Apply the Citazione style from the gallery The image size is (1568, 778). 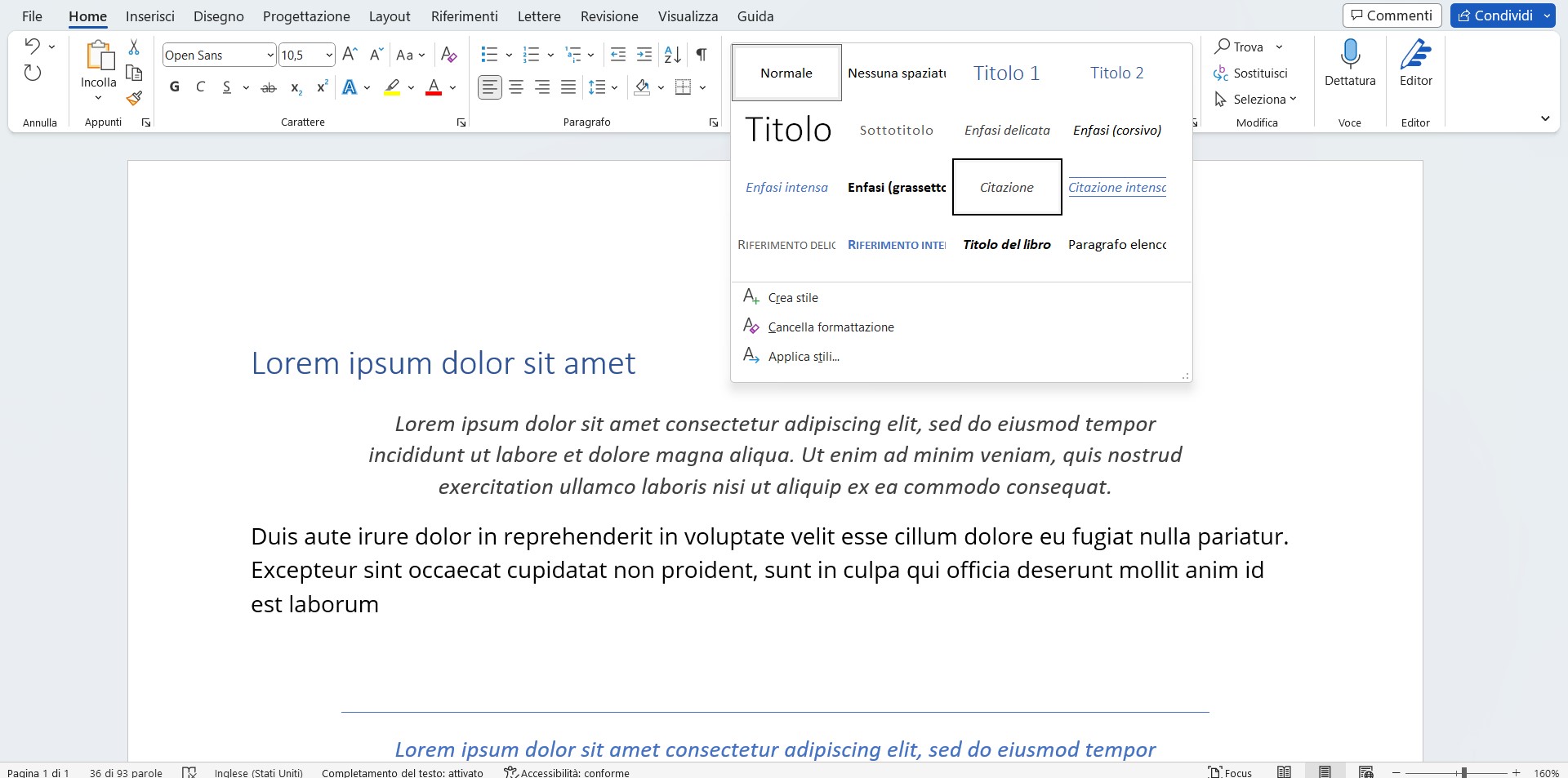1006,187
